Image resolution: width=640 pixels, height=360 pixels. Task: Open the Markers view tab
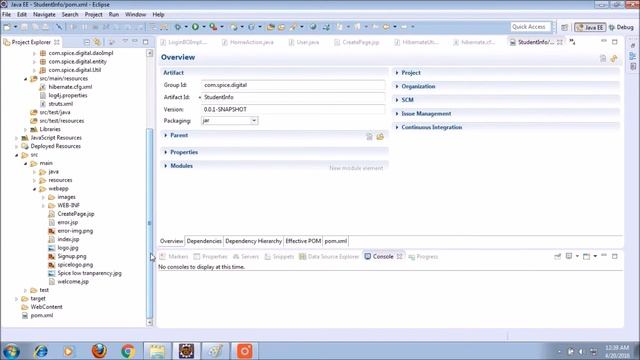pyautogui.click(x=174, y=256)
